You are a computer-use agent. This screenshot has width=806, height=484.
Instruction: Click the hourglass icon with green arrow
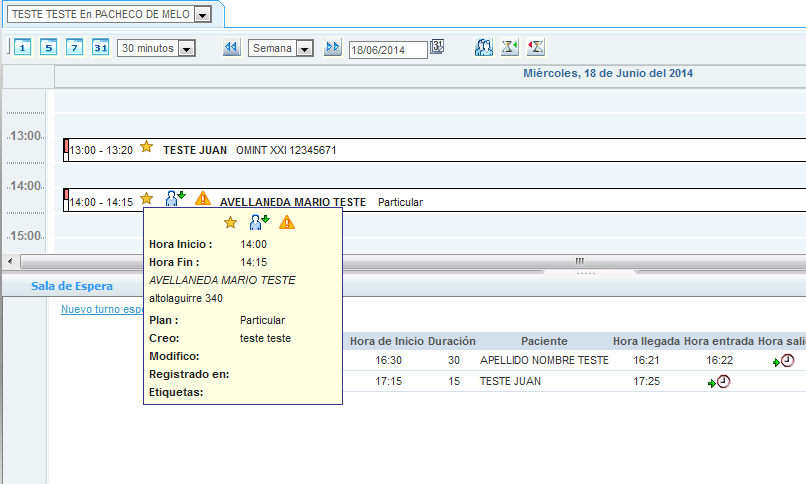510,47
